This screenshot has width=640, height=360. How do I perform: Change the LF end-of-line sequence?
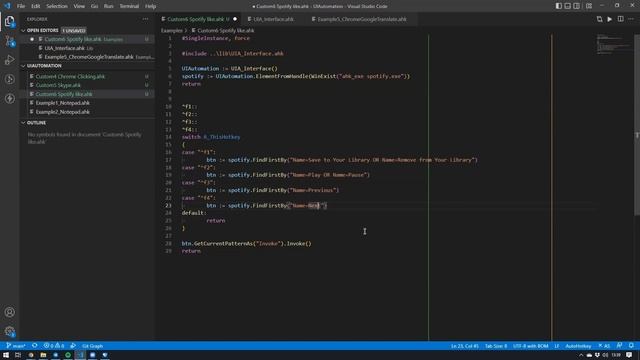coord(556,346)
